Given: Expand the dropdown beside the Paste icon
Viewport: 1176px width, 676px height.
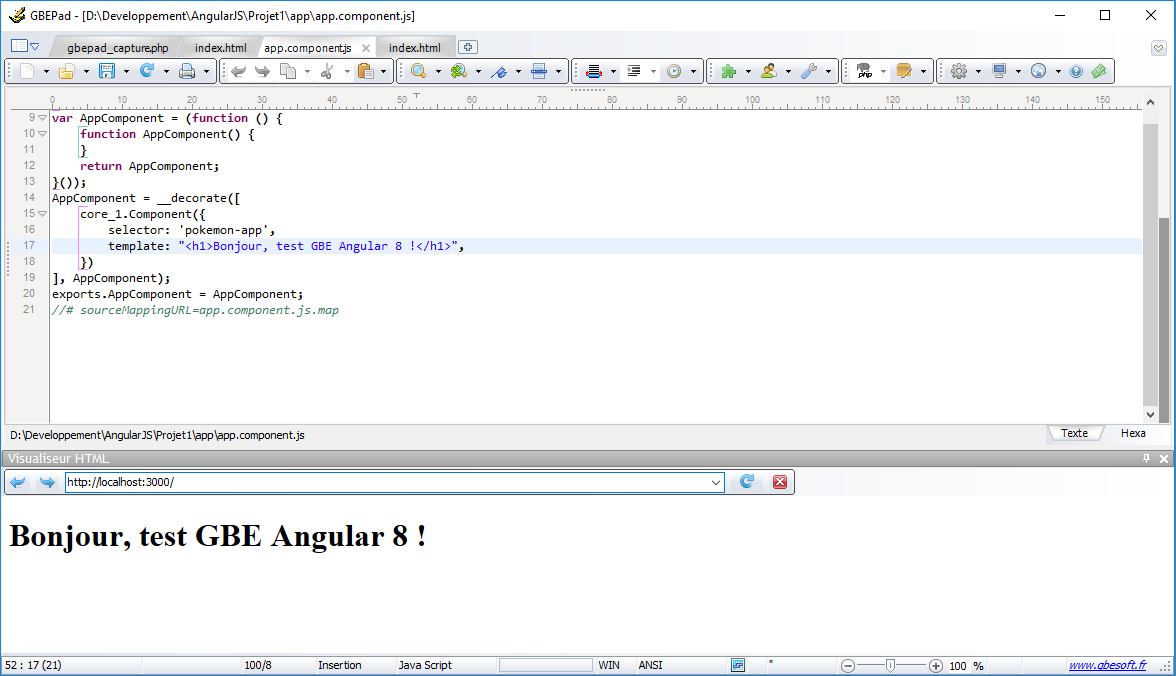Looking at the screenshot, I should 383,72.
